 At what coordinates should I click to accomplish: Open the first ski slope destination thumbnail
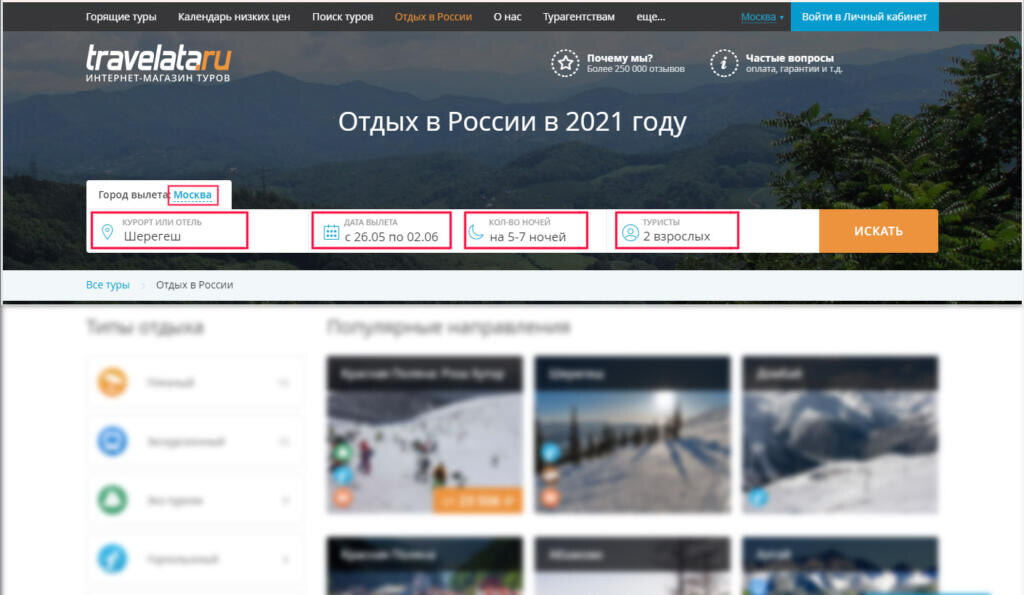(x=424, y=434)
